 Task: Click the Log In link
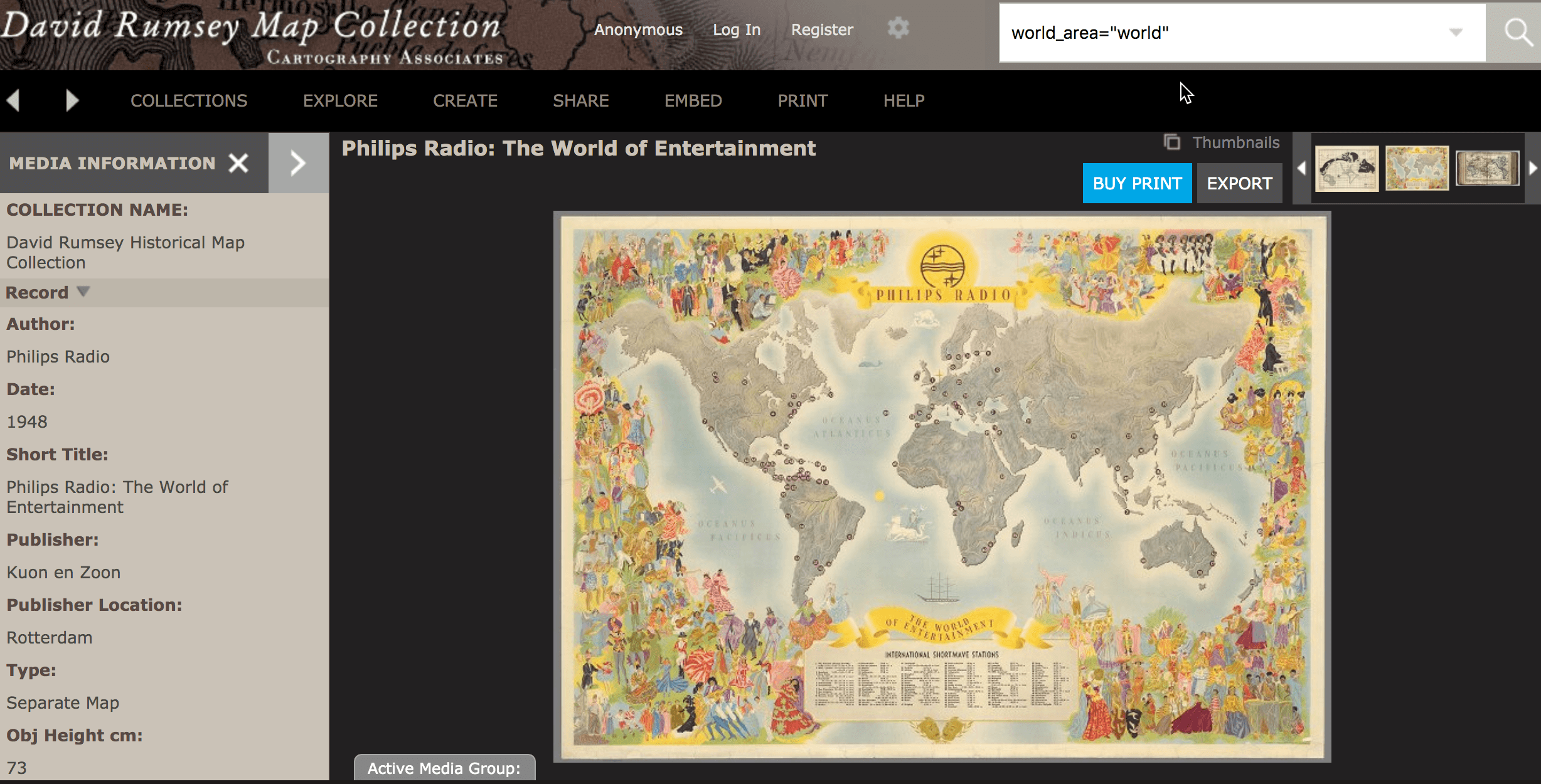pyautogui.click(x=736, y=29)
